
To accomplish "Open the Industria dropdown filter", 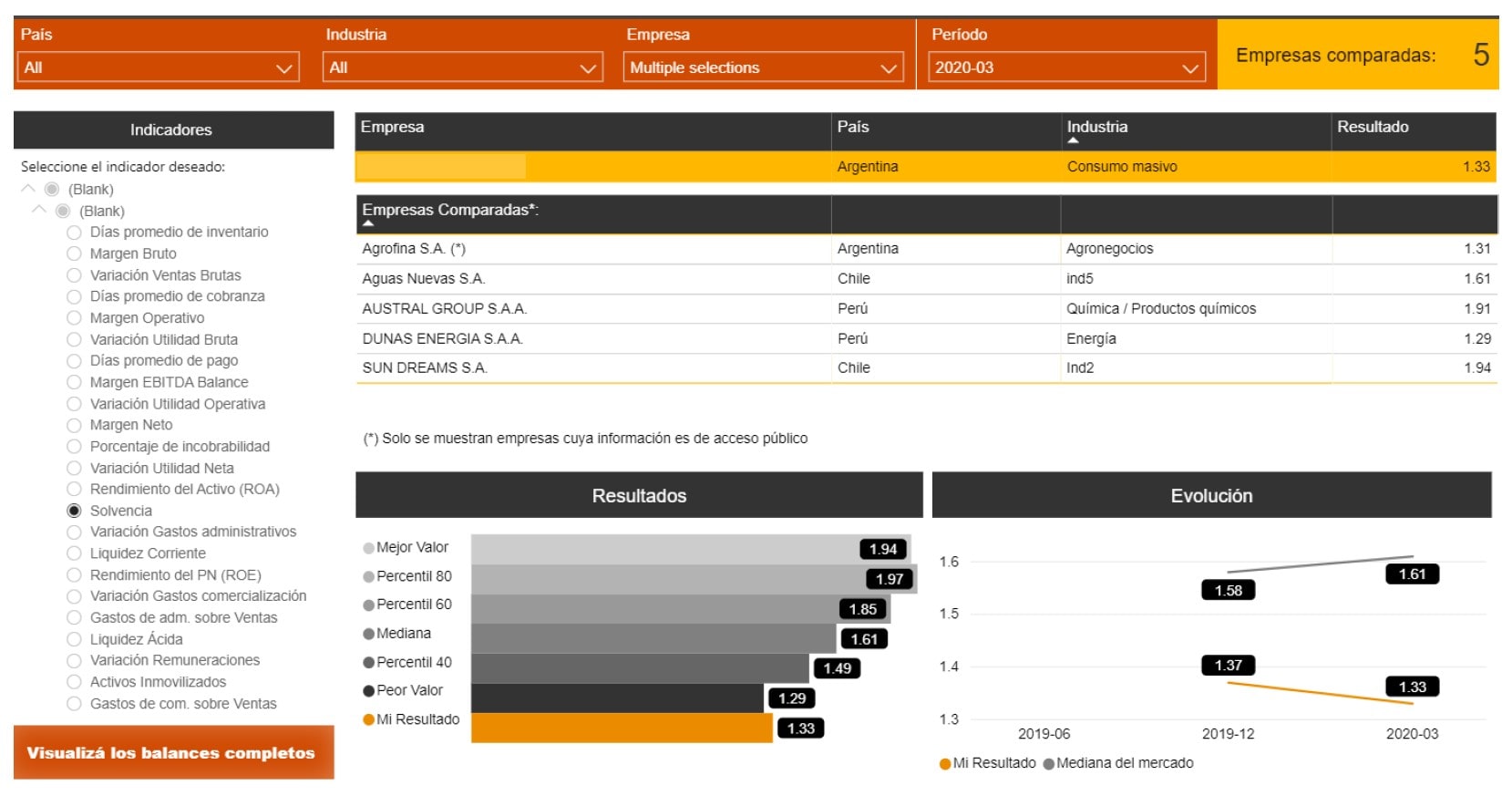I will (462, 67).
